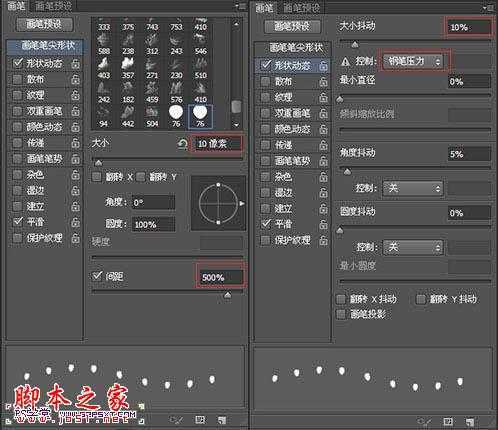Screen dimensions: 498x430
Task: Click lock icon beside 杂色 in left panel
Action: coord(76,174)
